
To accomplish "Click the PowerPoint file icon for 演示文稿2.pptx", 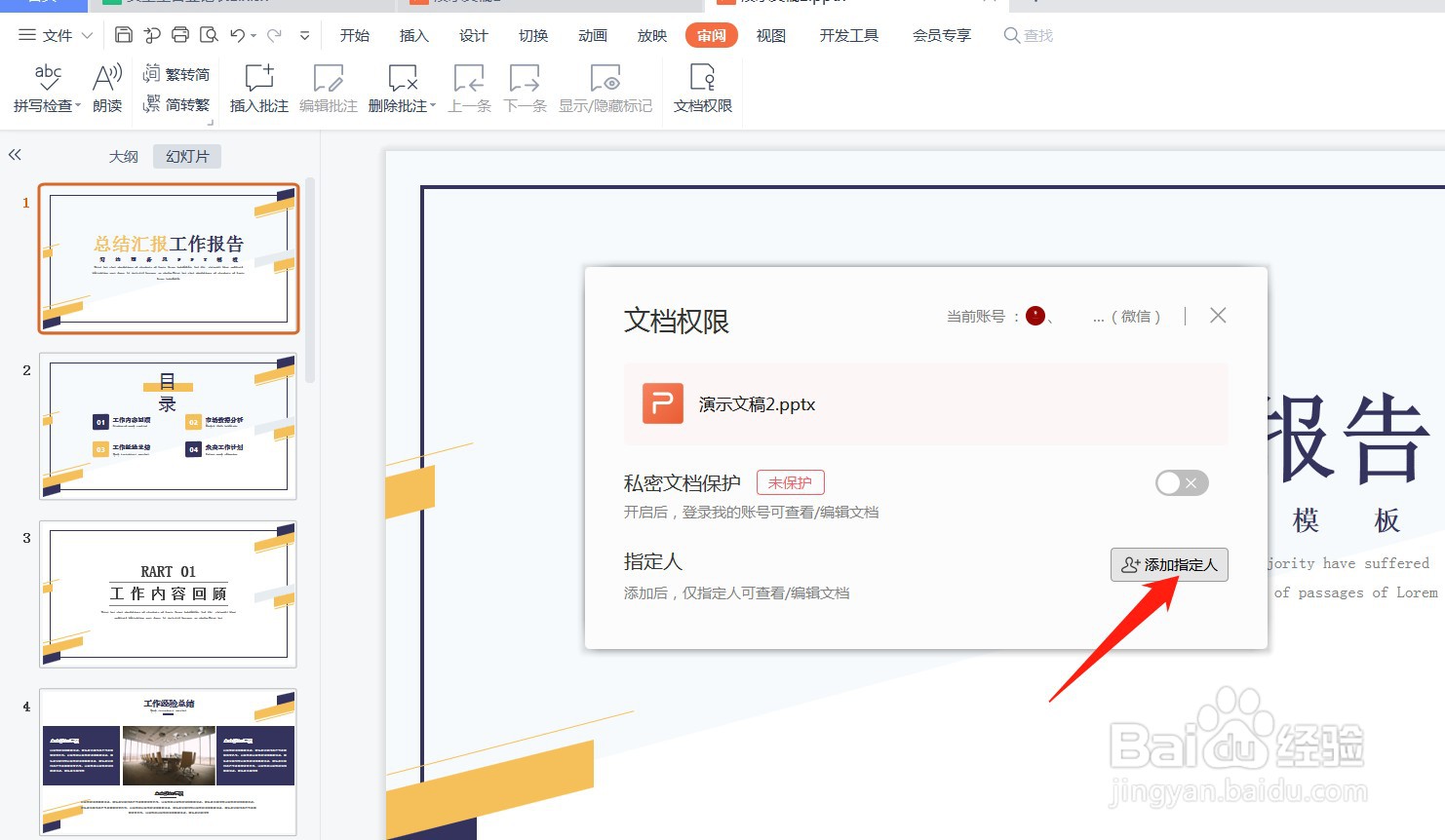I will (663, 403).
